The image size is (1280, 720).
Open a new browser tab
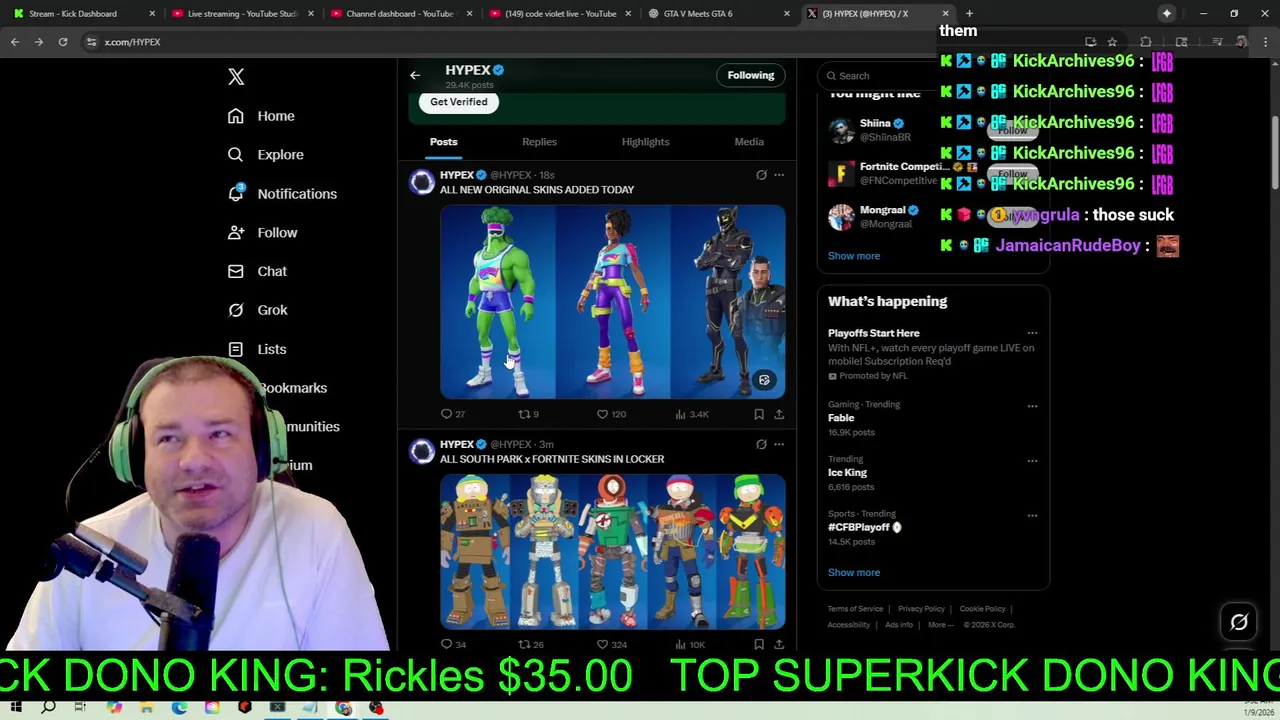(x=969, y=14)
